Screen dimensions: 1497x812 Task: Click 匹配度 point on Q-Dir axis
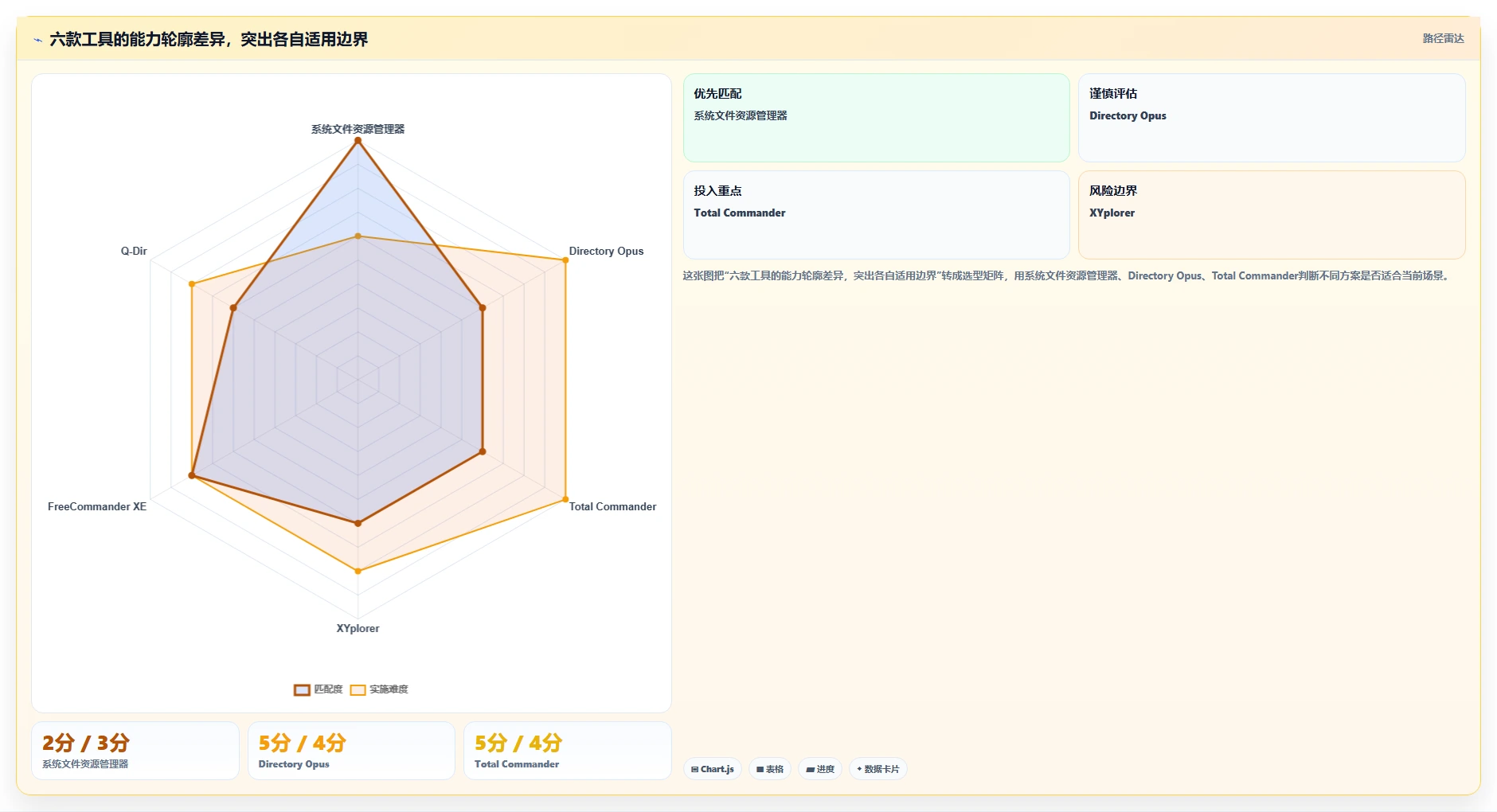pos(233,308)
